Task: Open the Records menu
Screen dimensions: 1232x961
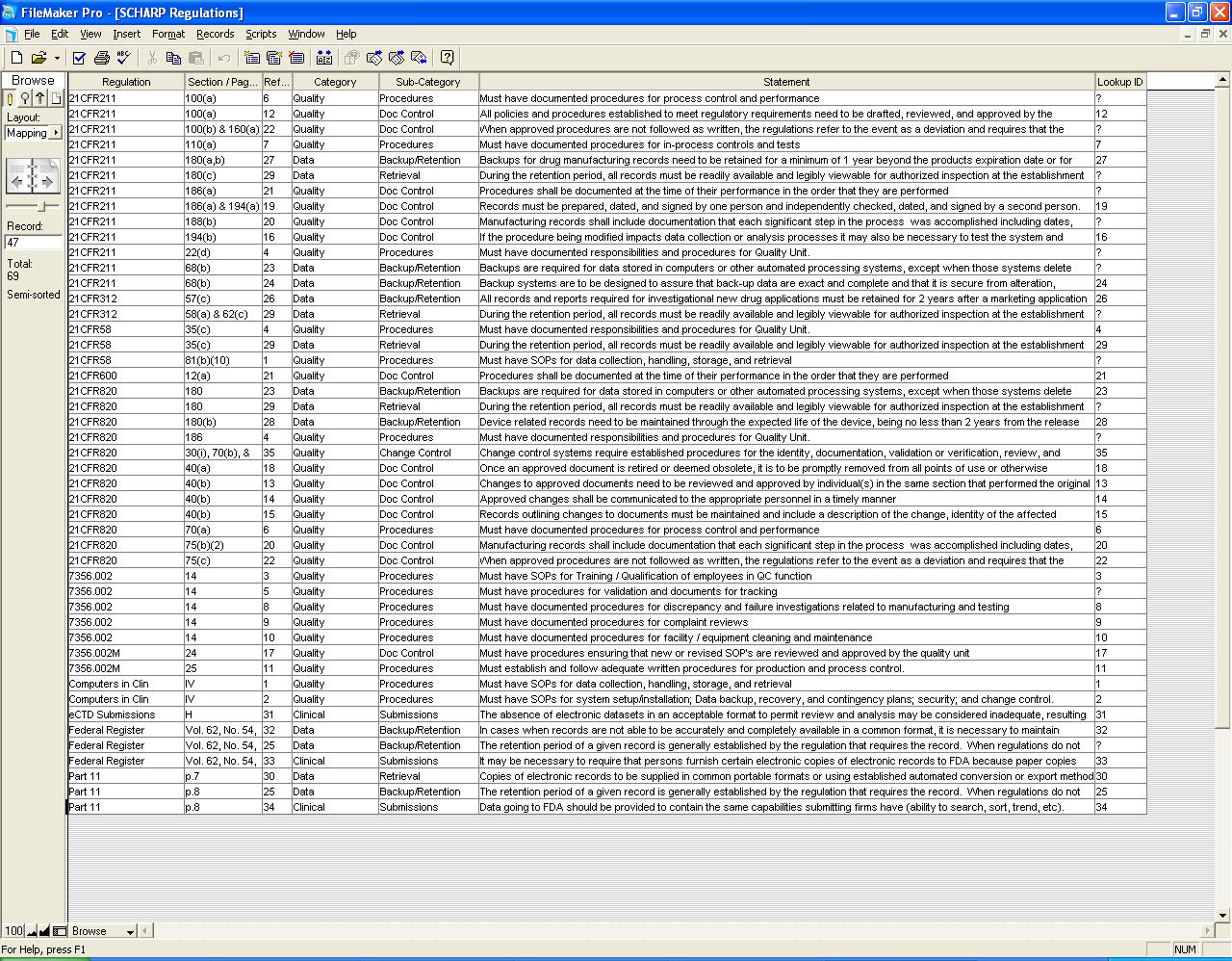Action: (215, 34)
